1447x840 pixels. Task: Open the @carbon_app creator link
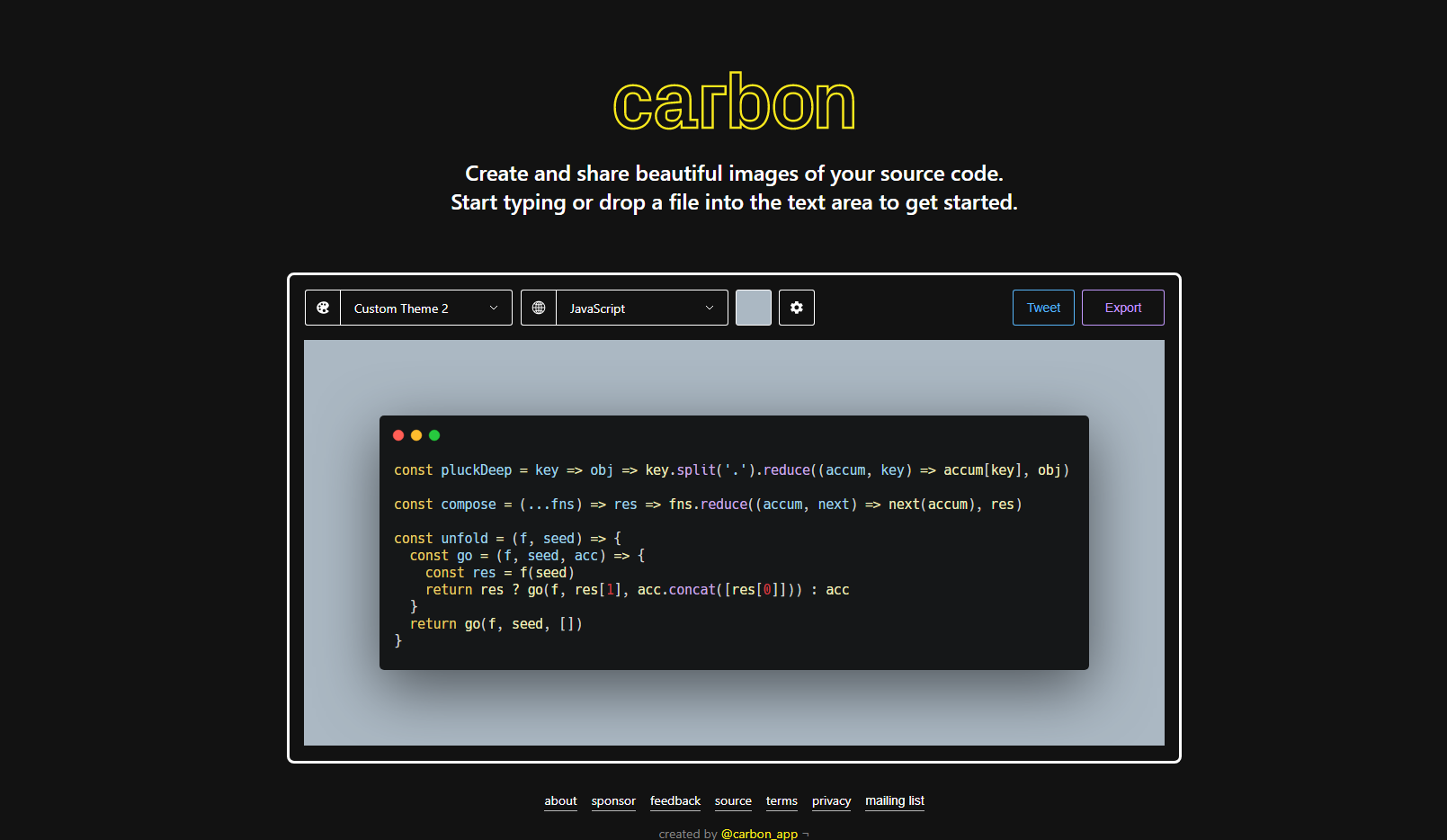coord(759,834)
